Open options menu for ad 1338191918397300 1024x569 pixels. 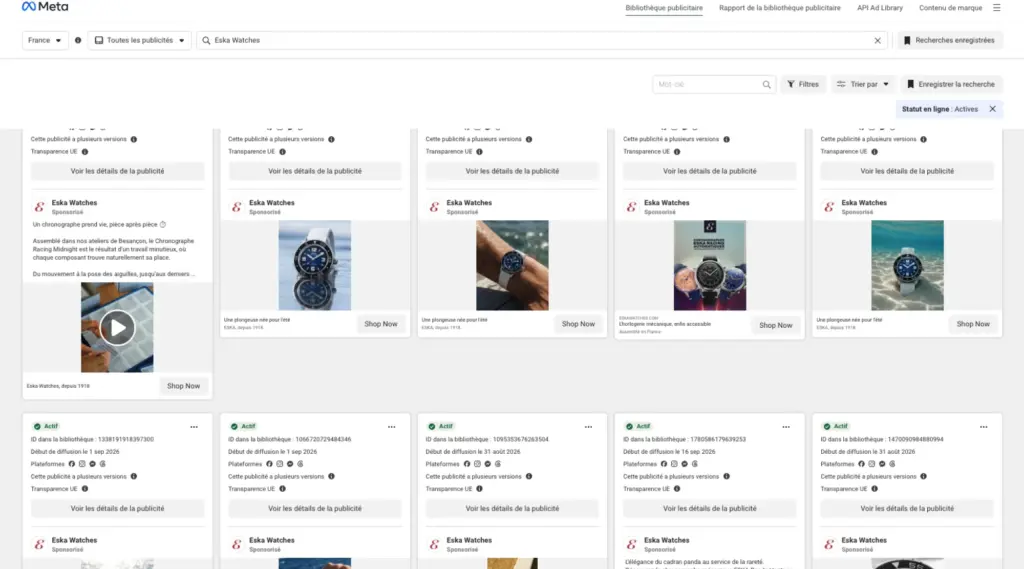click(x=194, y=427)
